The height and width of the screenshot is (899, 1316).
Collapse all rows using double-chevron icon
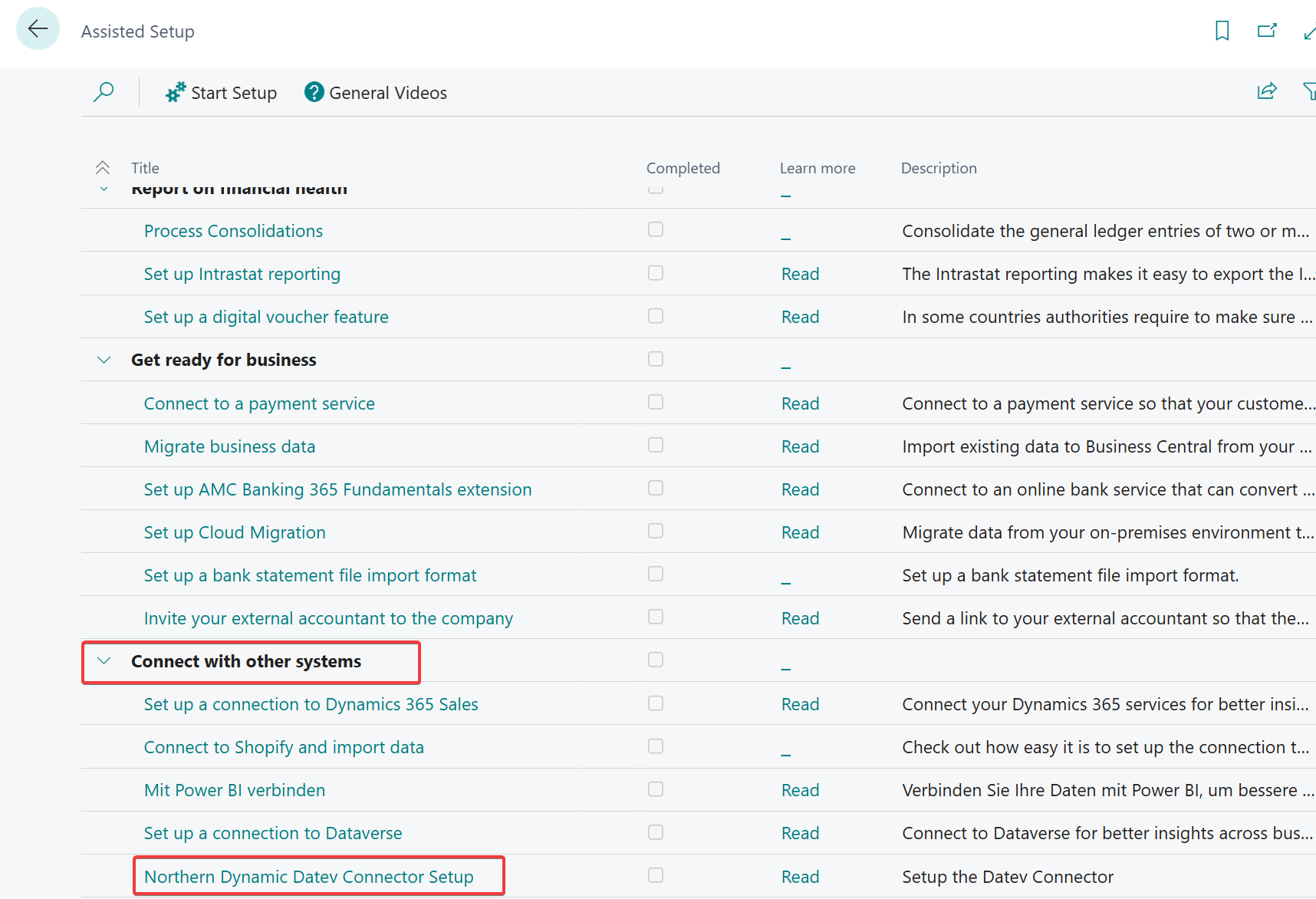103,168
